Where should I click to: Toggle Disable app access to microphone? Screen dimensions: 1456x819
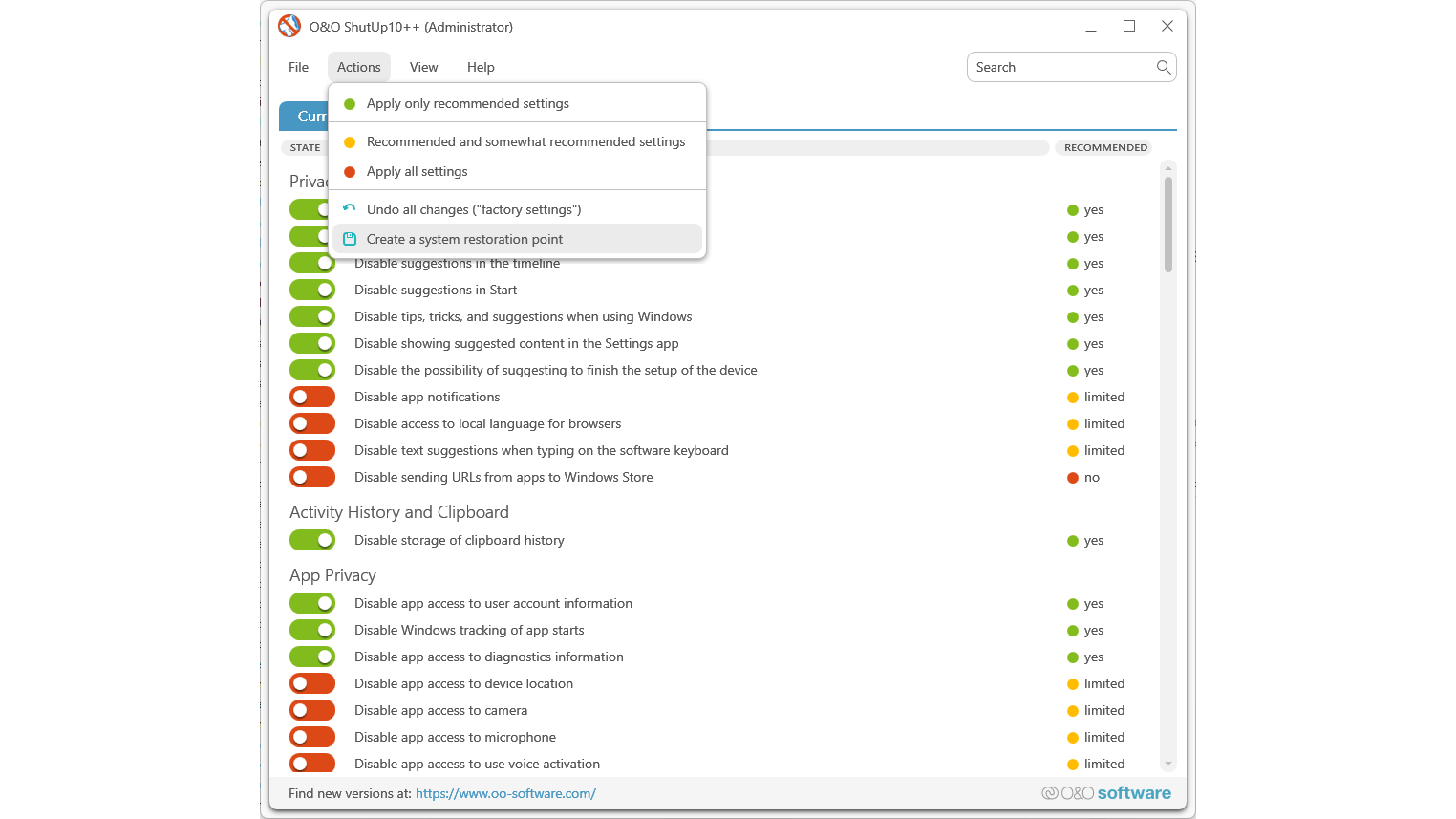tap(312, 737)
